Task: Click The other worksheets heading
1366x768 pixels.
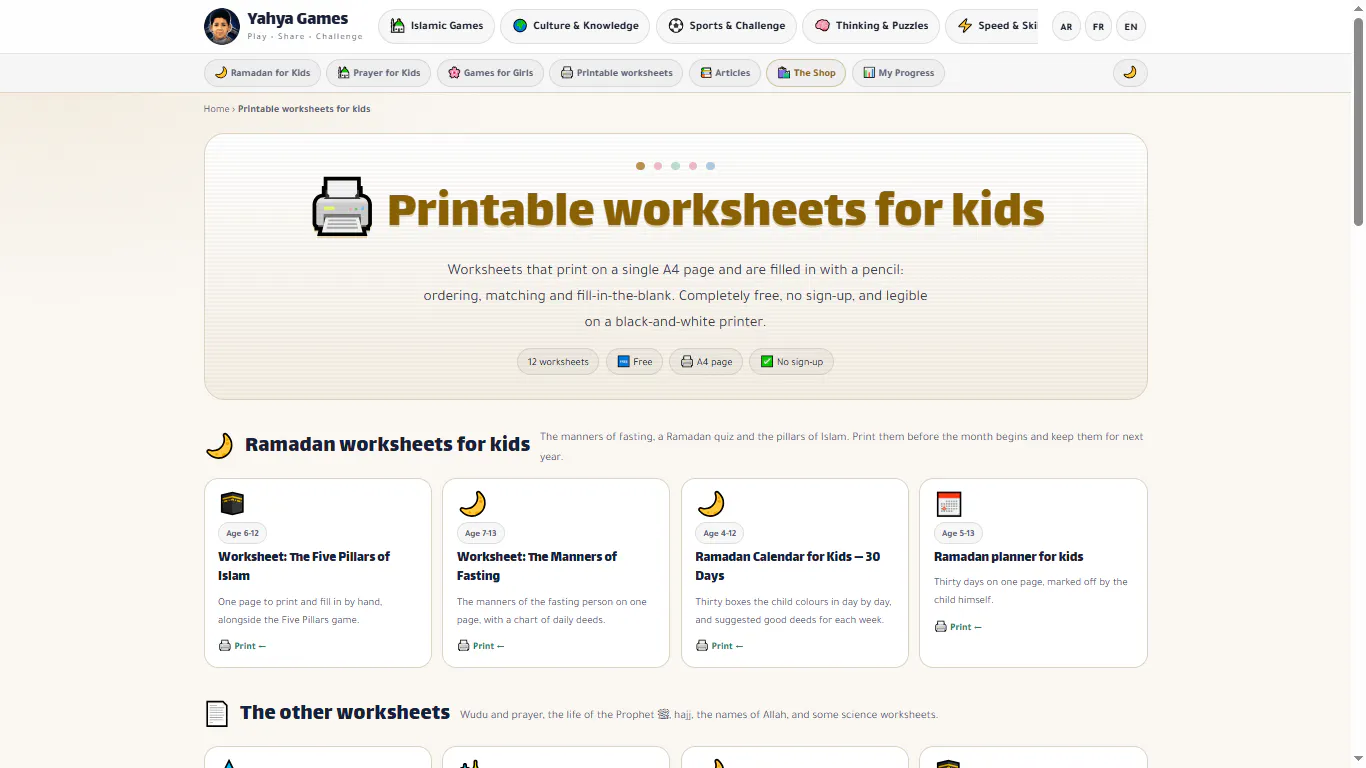Action: tap(345, 712)
